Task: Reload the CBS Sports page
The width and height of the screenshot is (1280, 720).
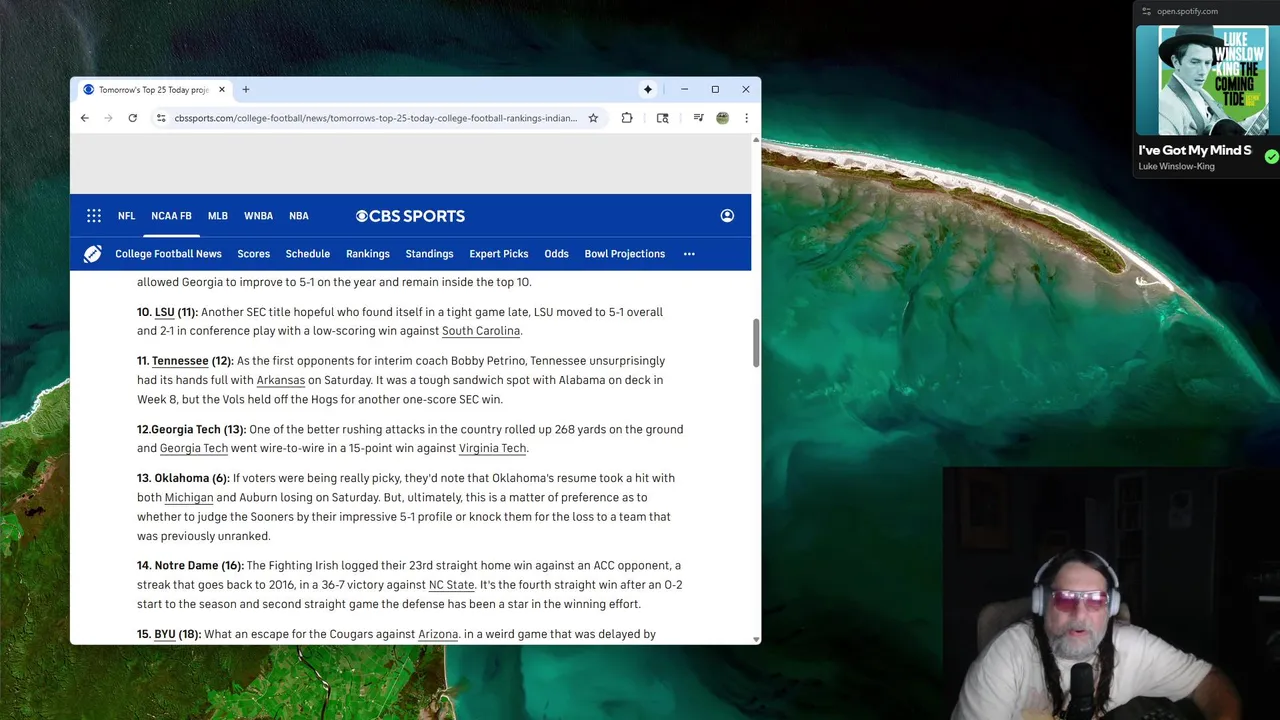Action: (132, 118)
